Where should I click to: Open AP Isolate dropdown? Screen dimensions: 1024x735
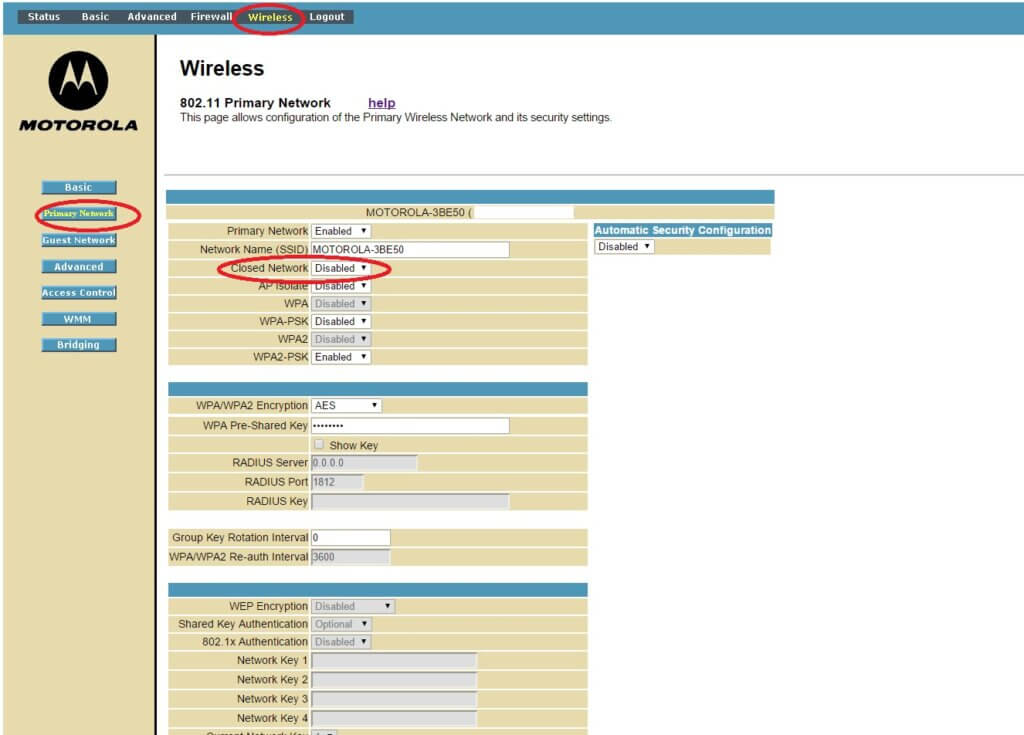[x=341, y=286]
